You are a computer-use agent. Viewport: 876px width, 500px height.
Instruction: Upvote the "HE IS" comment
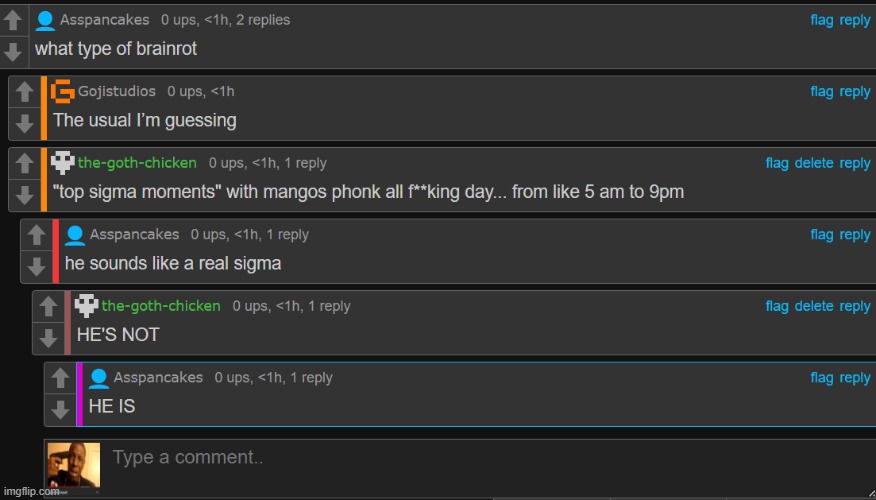[x=60, y=379]
